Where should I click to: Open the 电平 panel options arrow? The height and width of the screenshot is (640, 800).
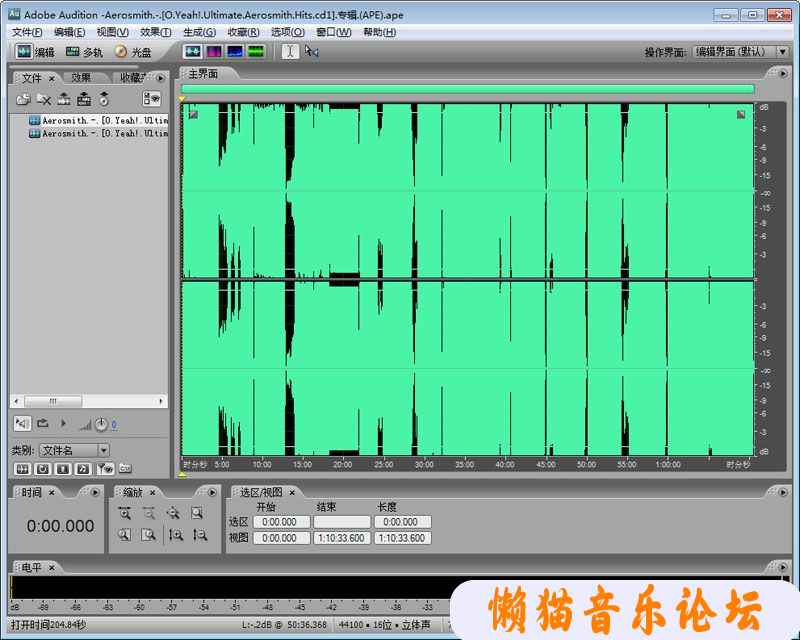click(783, 567)
